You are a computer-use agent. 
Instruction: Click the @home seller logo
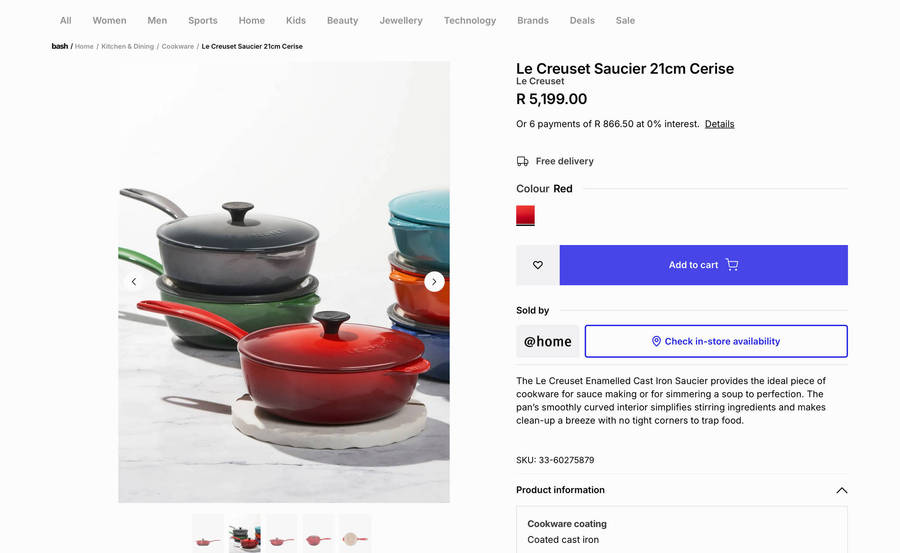click(548, 341)
